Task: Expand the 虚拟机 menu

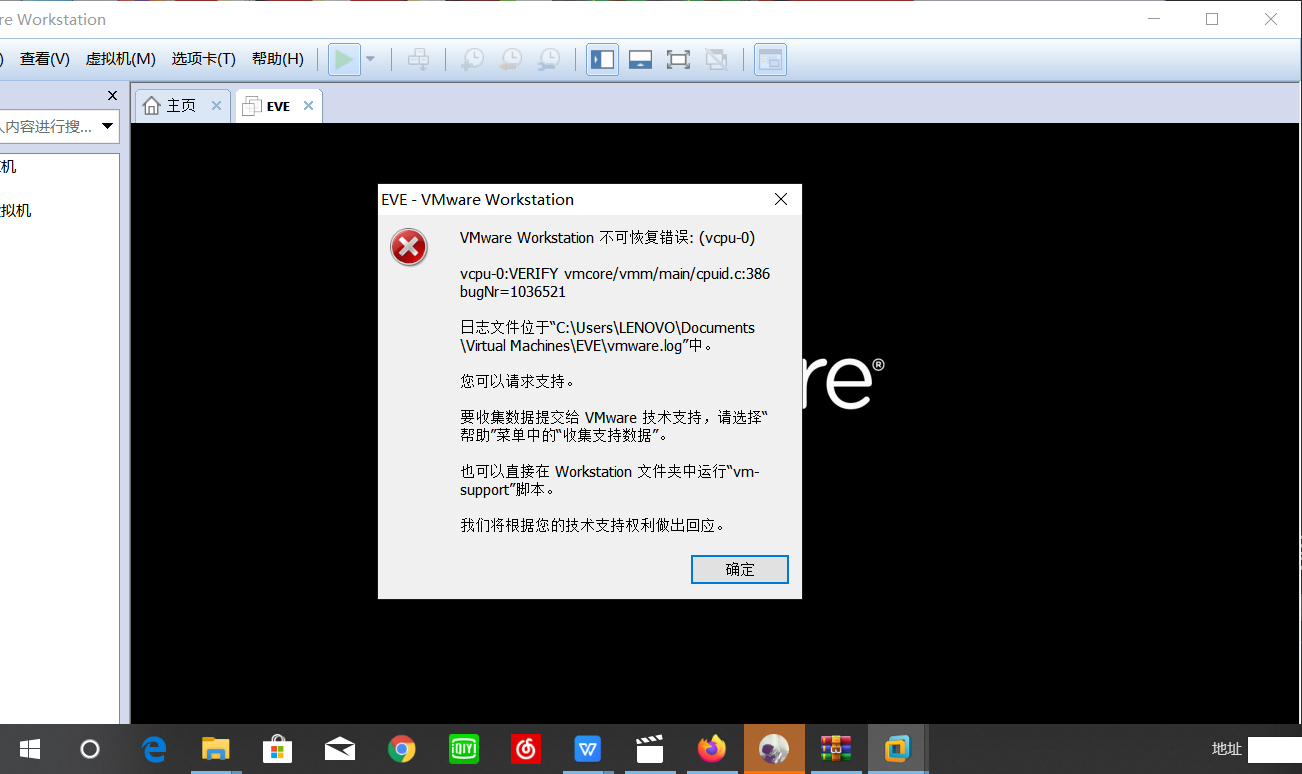Action: (120, 59)
